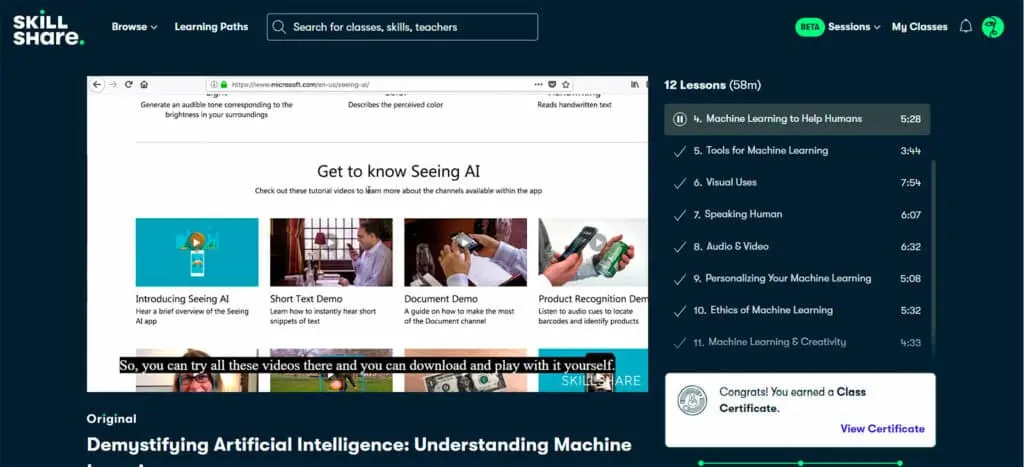Click the browser back arrow in video
Image resolution: width=1024 pixels, height=467 pixels.
point(97,84)
